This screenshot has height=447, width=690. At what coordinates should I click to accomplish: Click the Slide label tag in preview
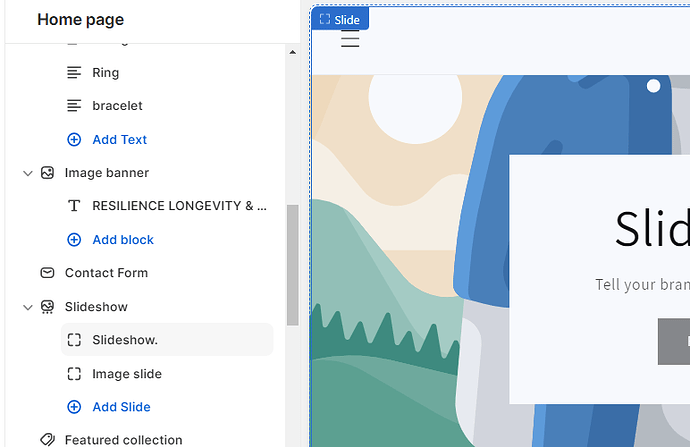(340, 19)
